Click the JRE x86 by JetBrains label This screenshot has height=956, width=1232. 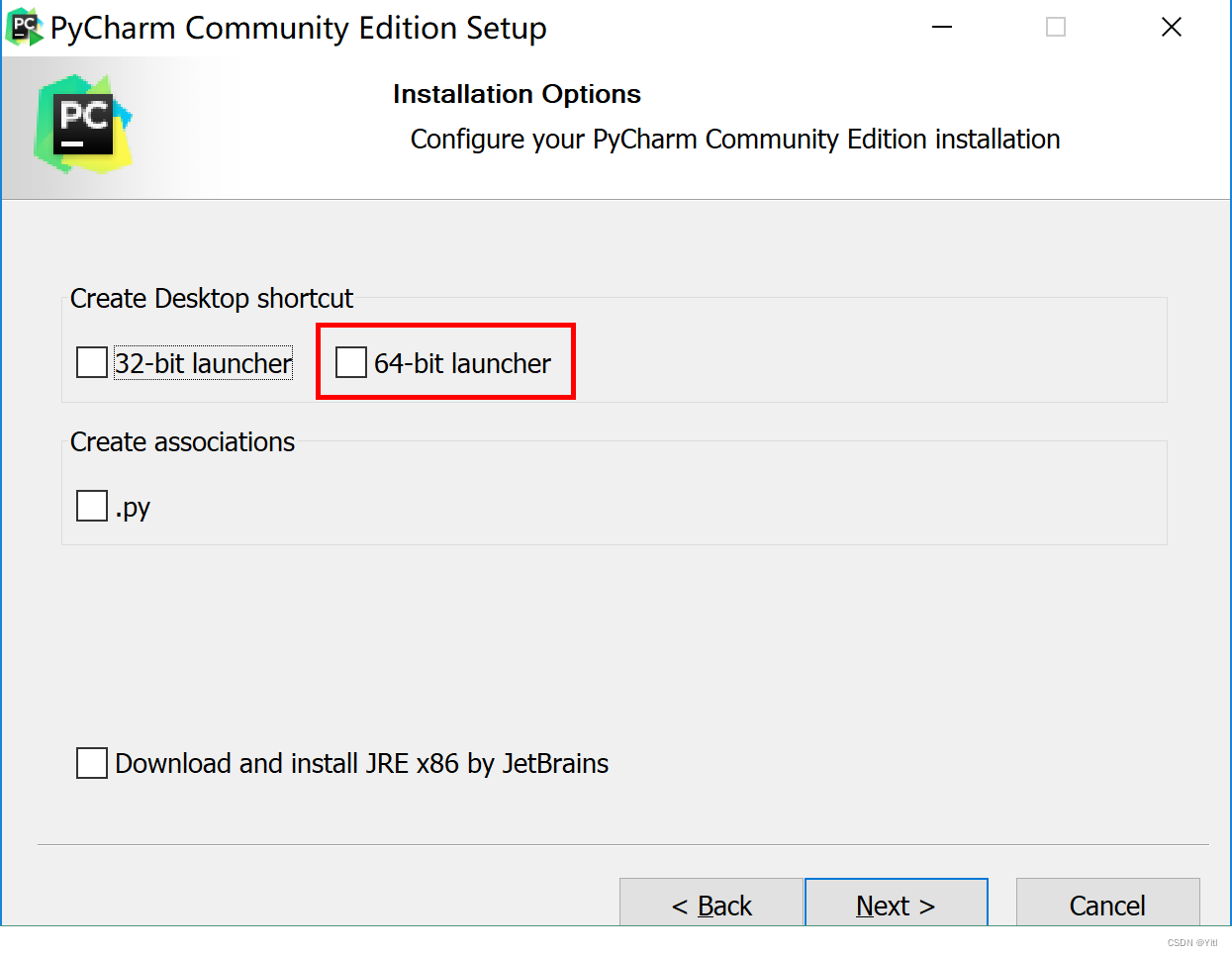point(362,763)
